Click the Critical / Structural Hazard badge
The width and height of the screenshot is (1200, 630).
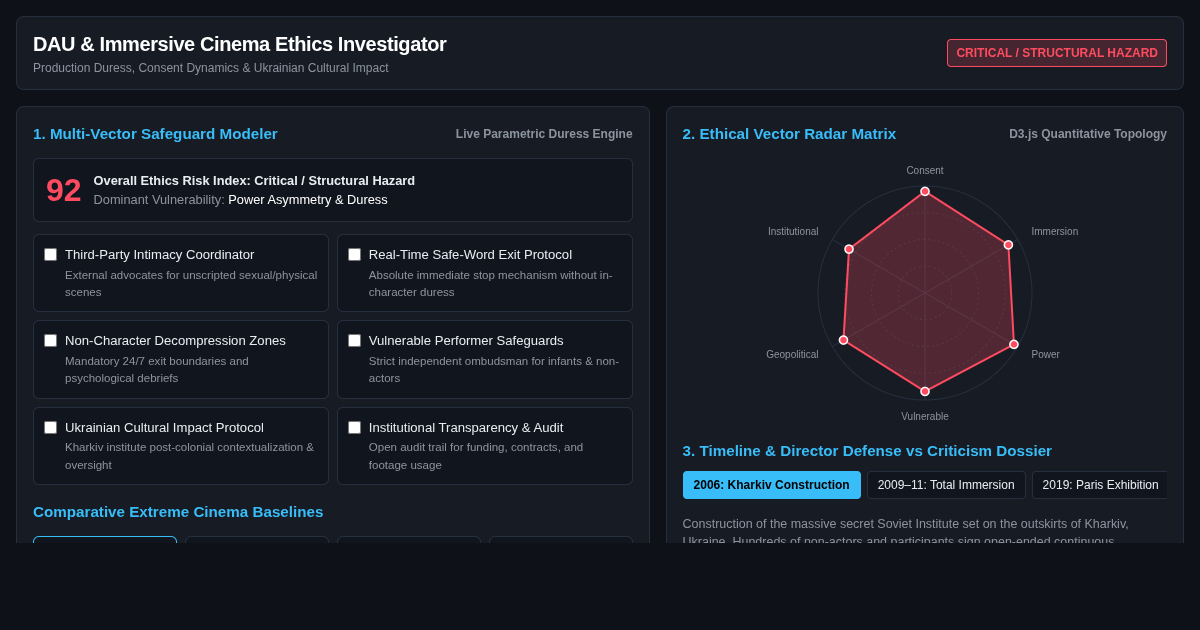[1057, 53]
